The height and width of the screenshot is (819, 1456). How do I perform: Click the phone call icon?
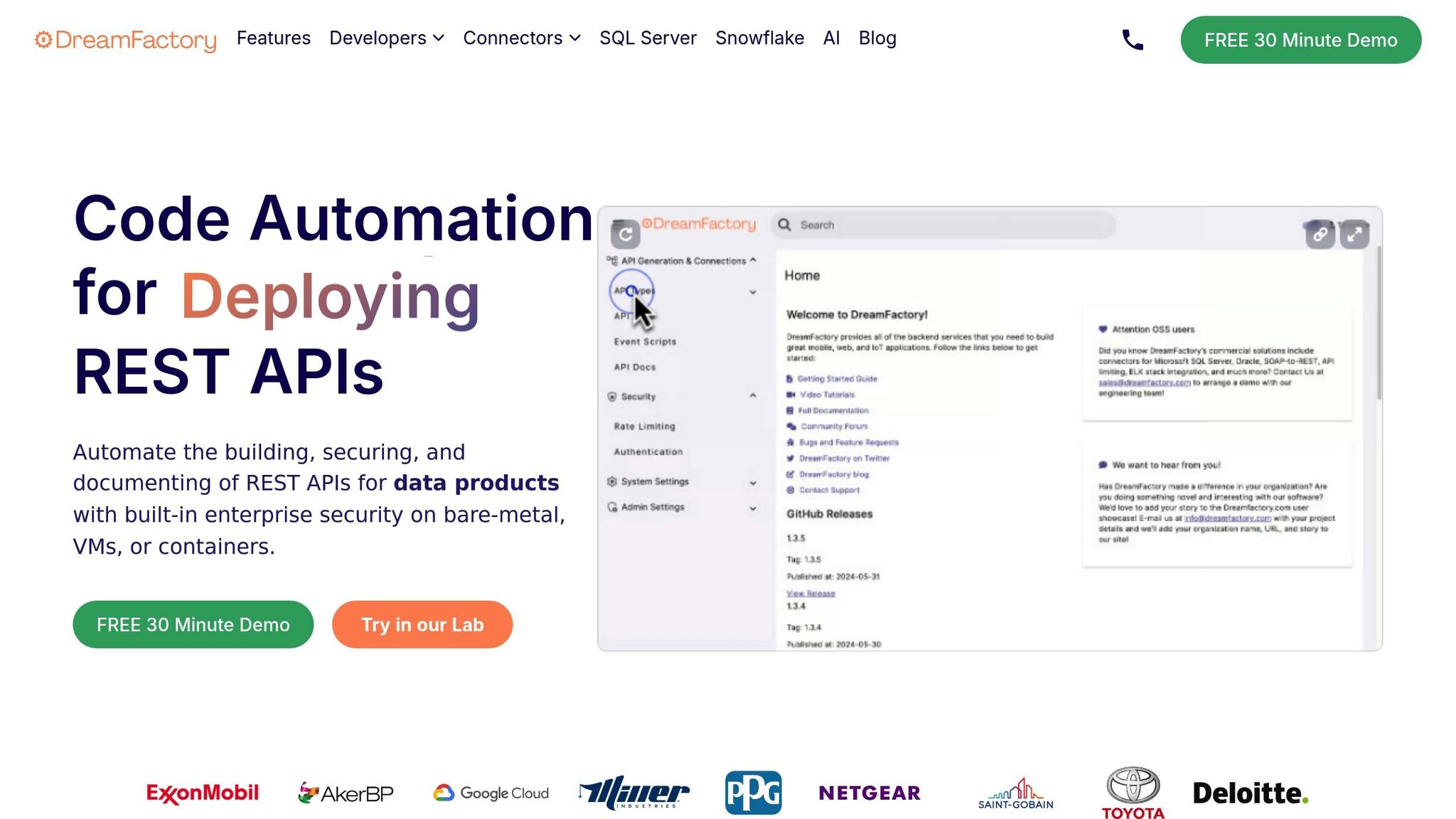coord(1133,40)
